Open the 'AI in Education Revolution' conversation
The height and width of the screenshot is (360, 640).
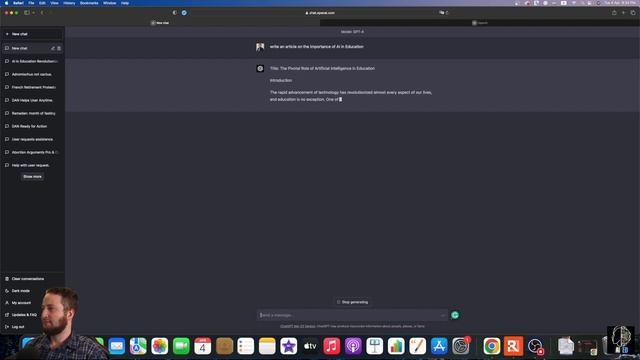tap(33, 61)
